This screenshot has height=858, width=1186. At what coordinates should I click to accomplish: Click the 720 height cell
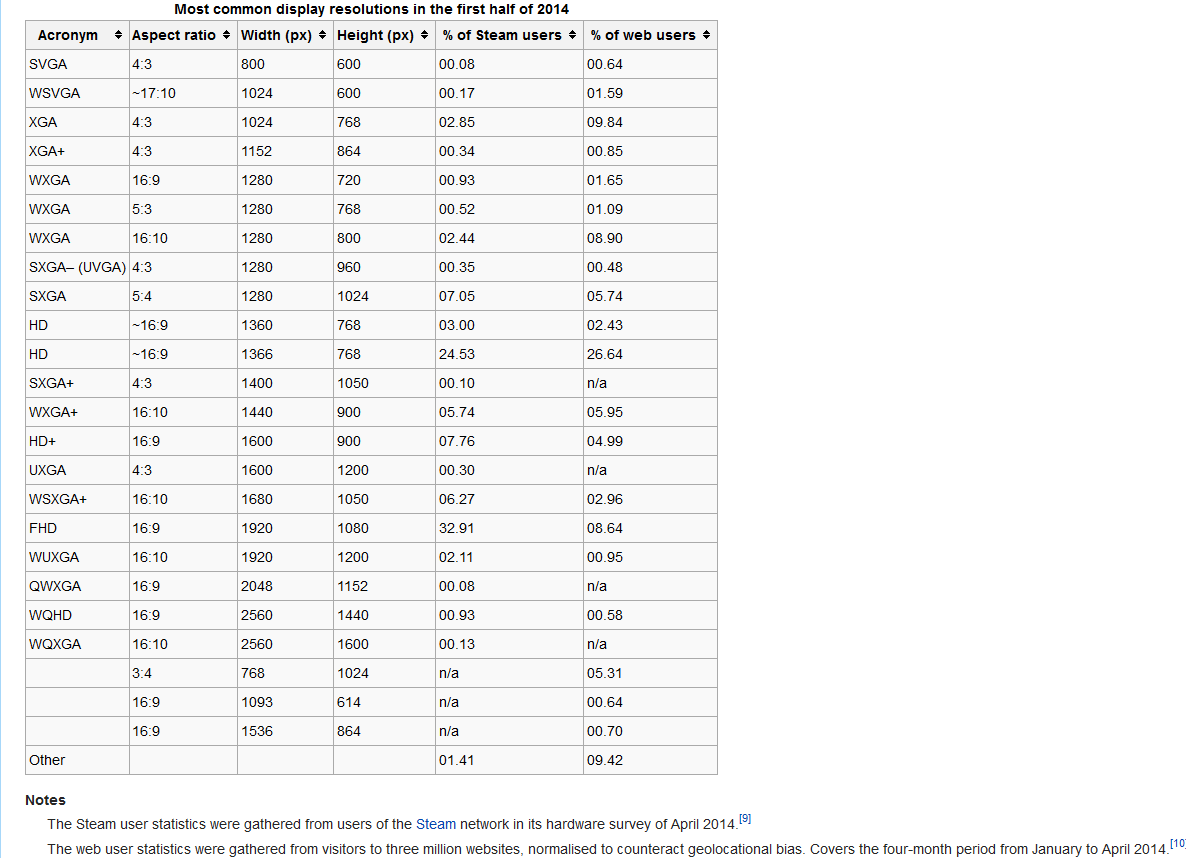click(x=384, y=180)
